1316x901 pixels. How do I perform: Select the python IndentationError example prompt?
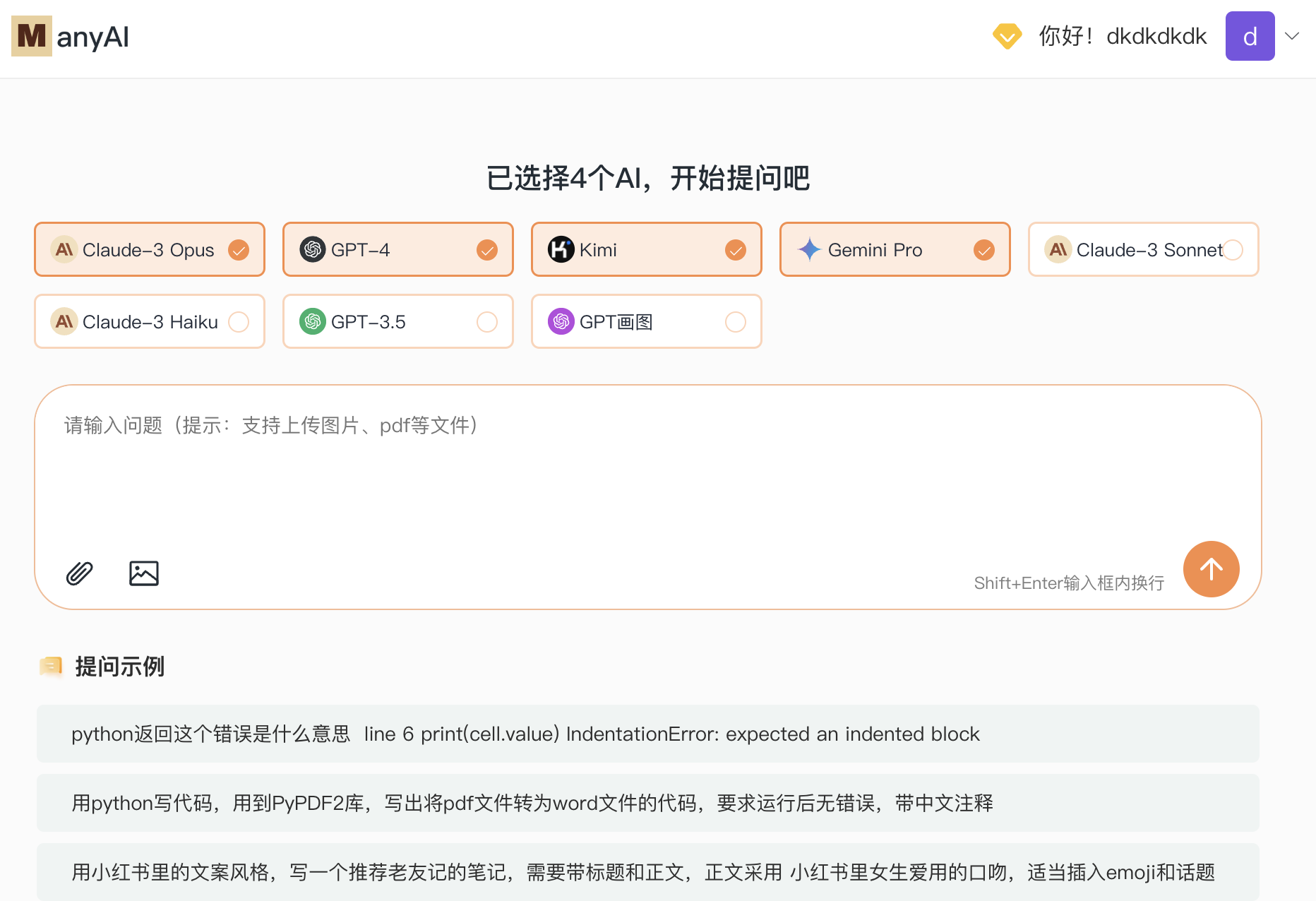(x=648, y=734)
